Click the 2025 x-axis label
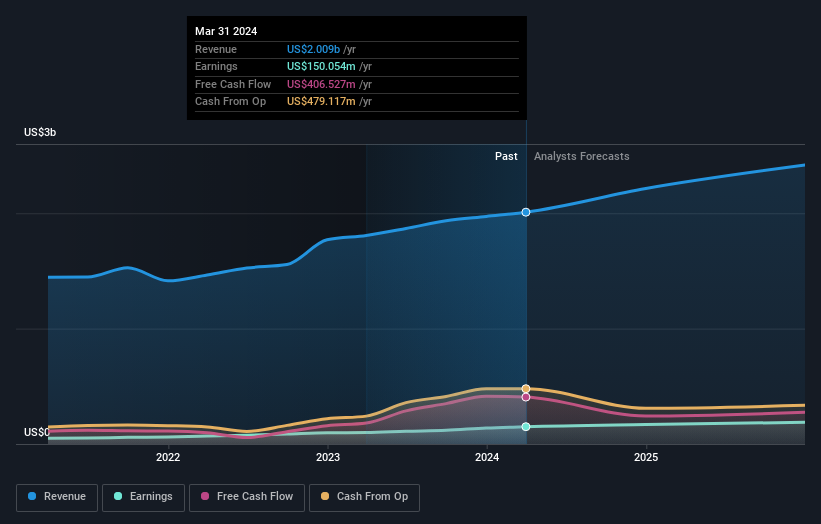This screenshot has height=524, width=821. [646, 457]
